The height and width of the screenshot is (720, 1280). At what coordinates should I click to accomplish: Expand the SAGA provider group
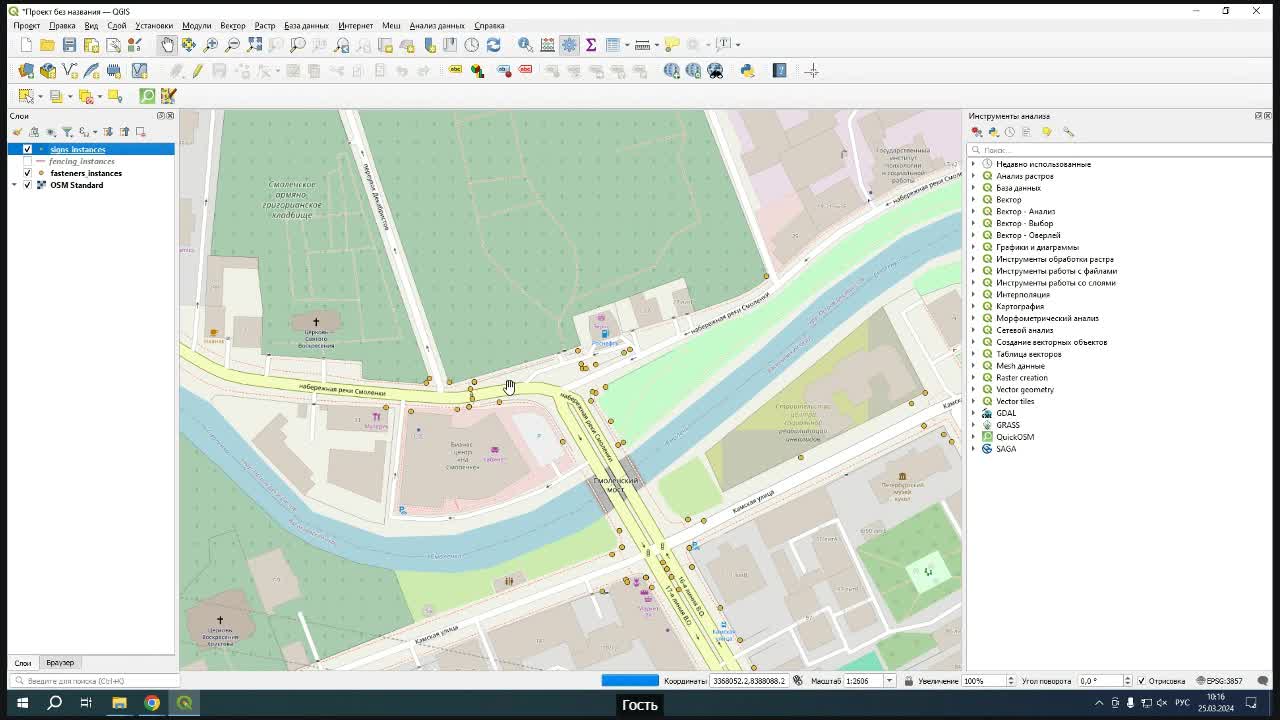coord(974,449)
